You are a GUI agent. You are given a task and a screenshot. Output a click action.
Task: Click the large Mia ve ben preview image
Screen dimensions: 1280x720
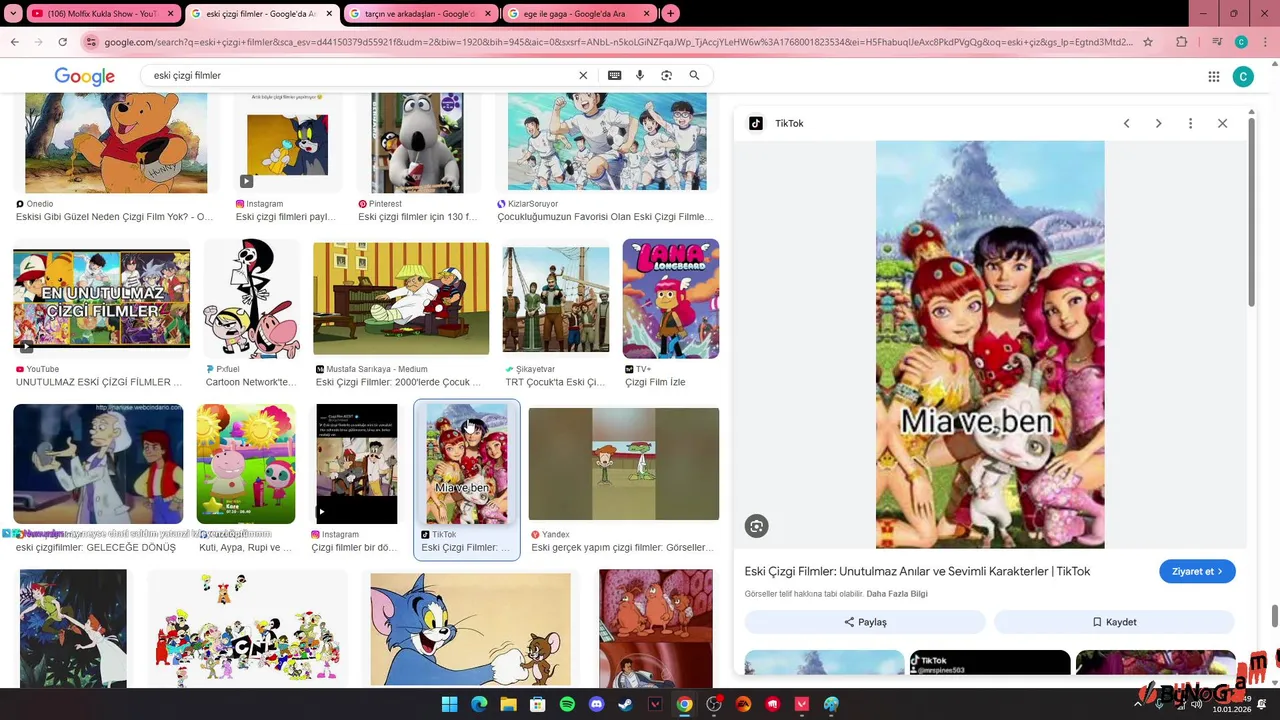click(990, 344)
